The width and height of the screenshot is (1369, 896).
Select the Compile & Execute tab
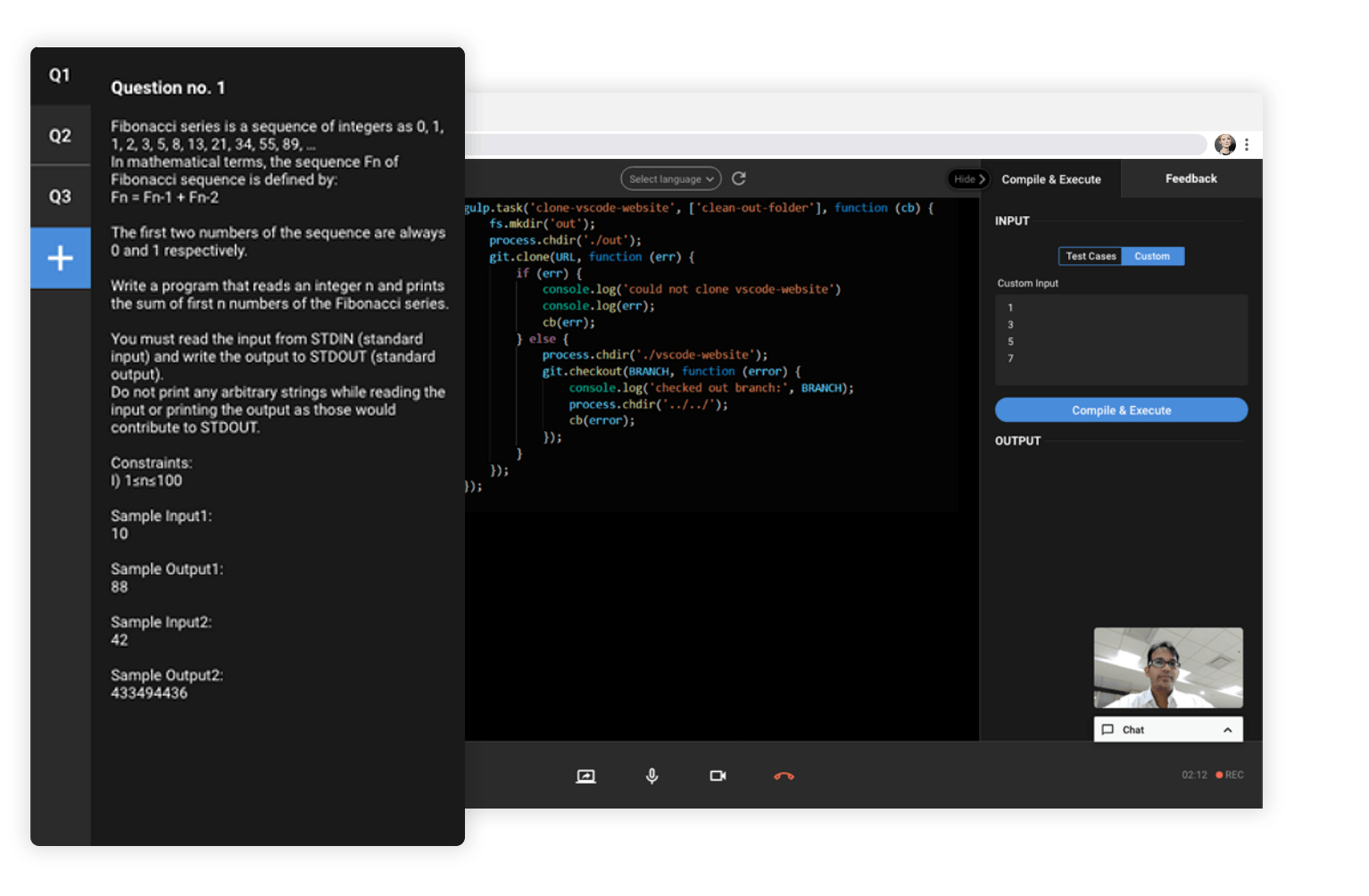(1051, 179)
